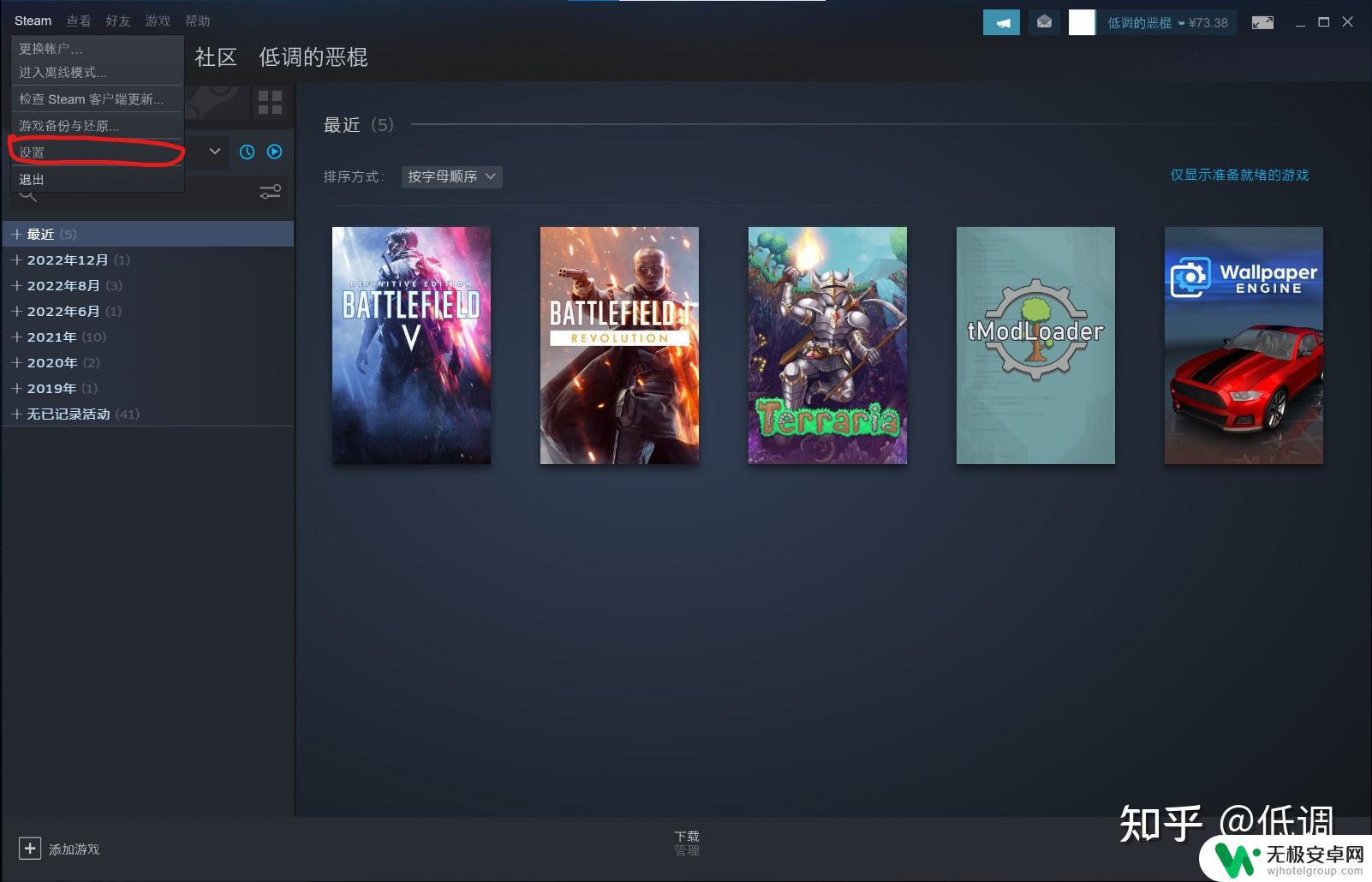Open the 按字母顺序 sort dropdown
Image resolution: width=1372 pixels, height=882 pixels.
click(x=451, y=176)
